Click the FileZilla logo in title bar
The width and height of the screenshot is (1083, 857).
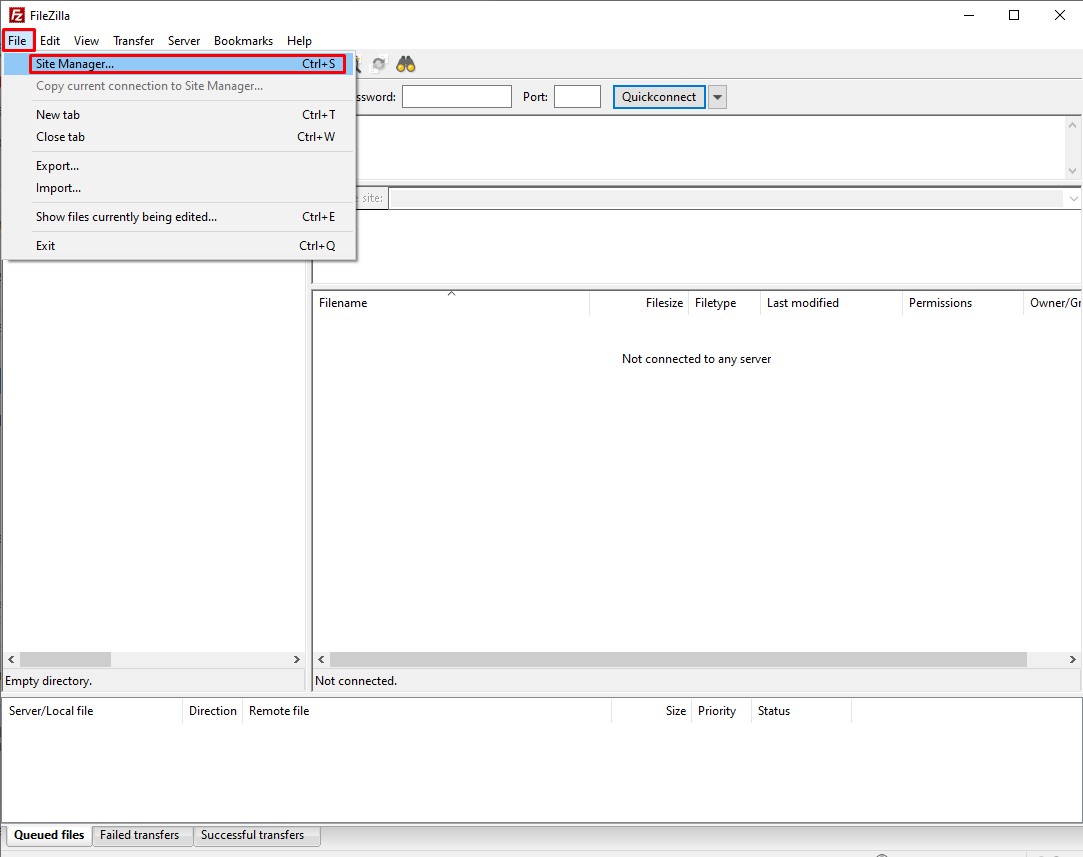[17, 15]
